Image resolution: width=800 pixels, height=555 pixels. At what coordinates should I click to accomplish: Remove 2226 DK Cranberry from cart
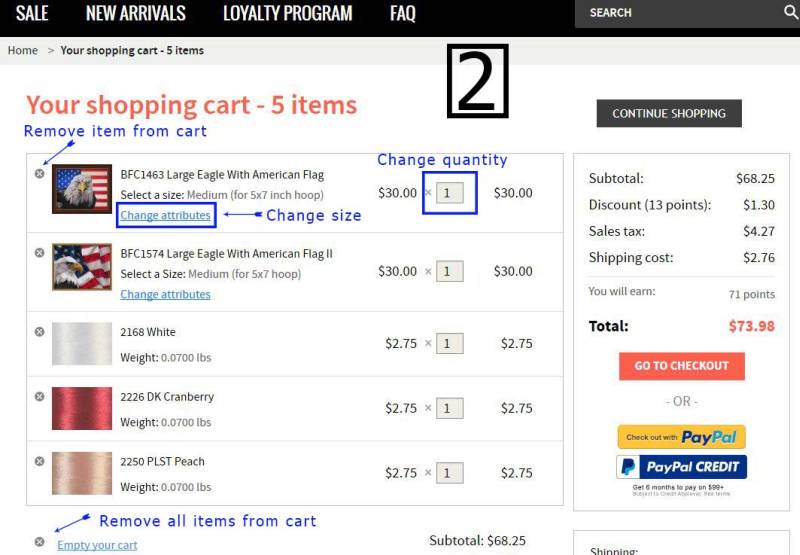(x=39, y=396)
